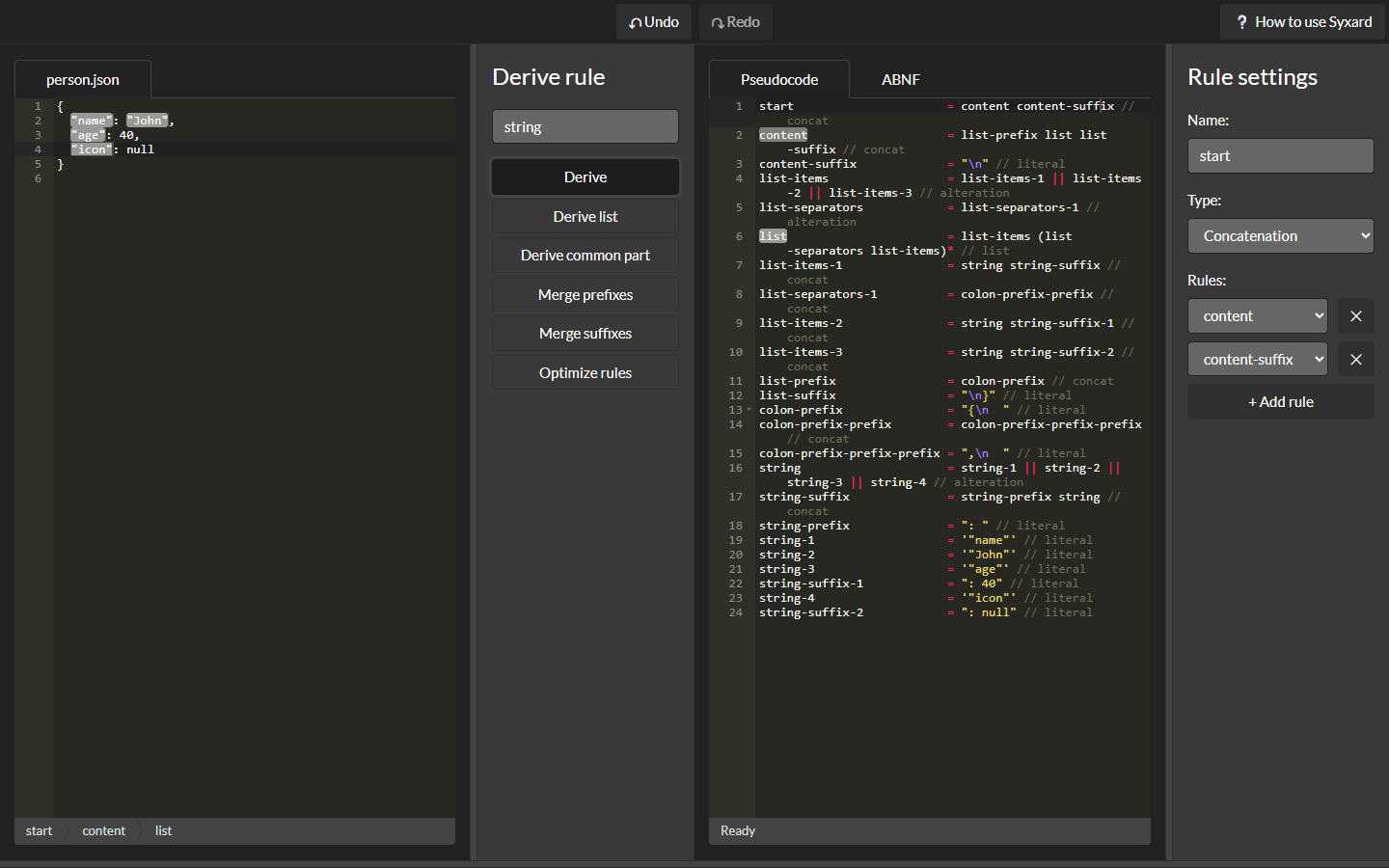
Task: Select the content breadcrumb
Action: coord(103,830)
